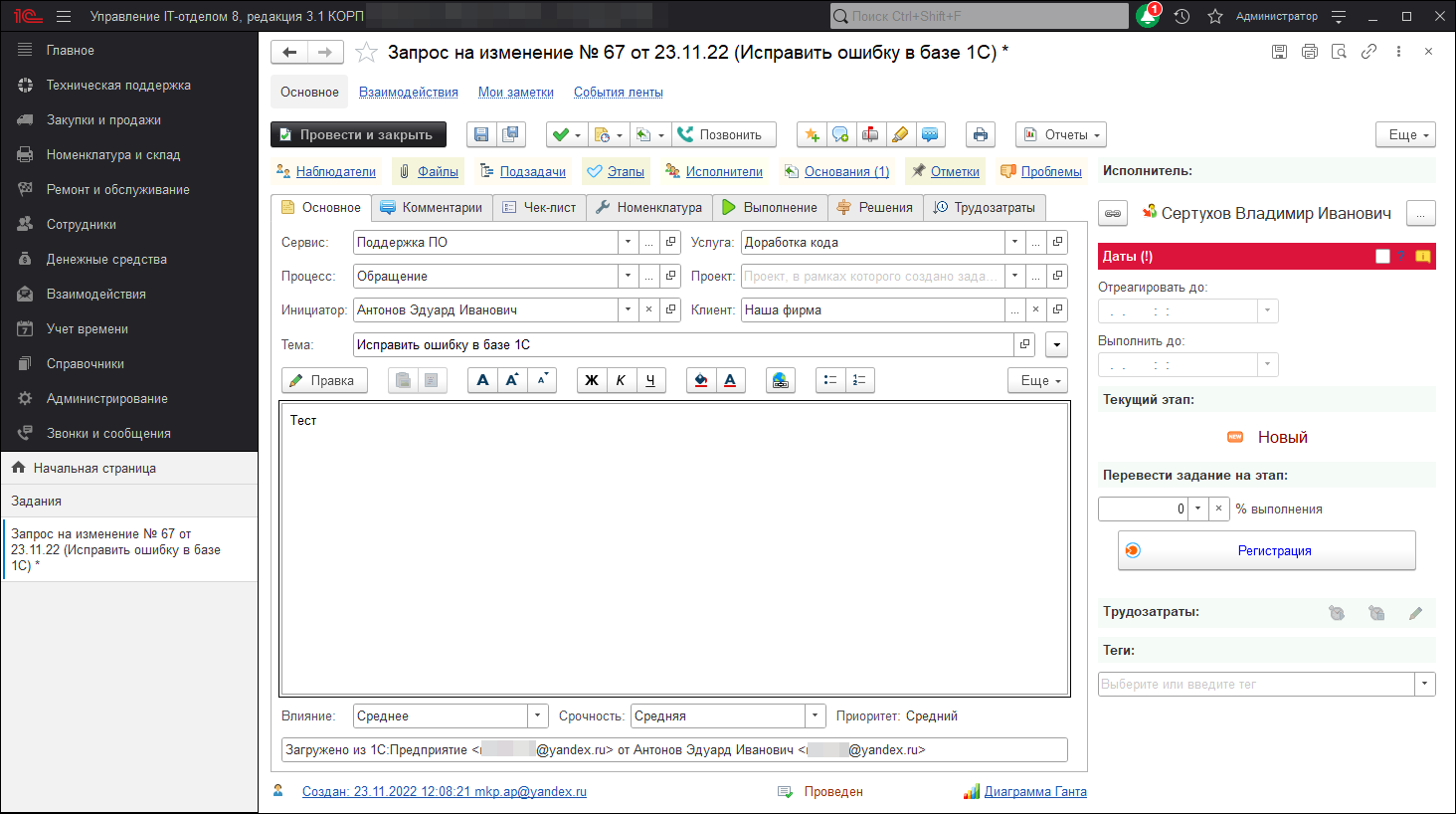Open Техническая поддержка in the sidebar
Screen dimensions: 1456x814
(118, 86)
